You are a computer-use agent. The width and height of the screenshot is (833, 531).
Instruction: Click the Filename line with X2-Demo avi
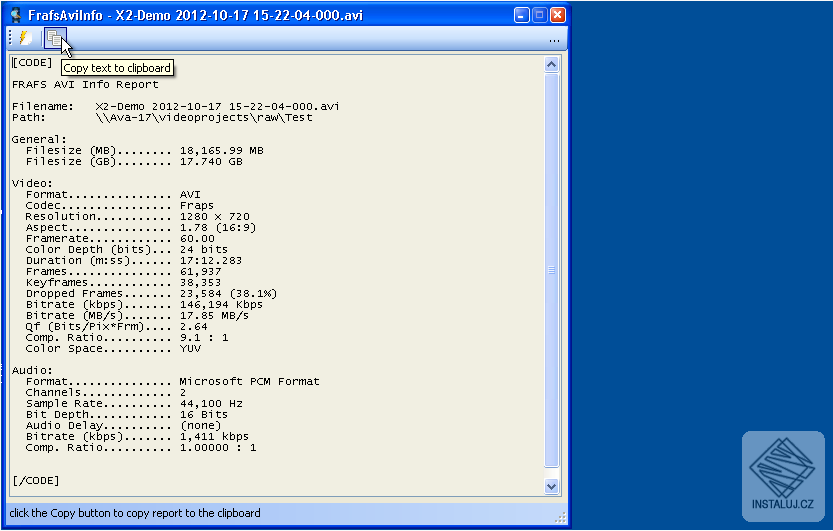coord(175,106)
